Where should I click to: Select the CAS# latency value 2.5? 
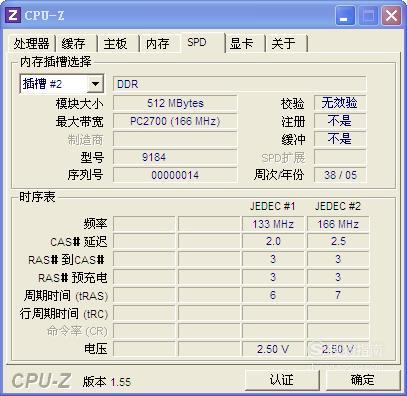(x=338, y=241)
